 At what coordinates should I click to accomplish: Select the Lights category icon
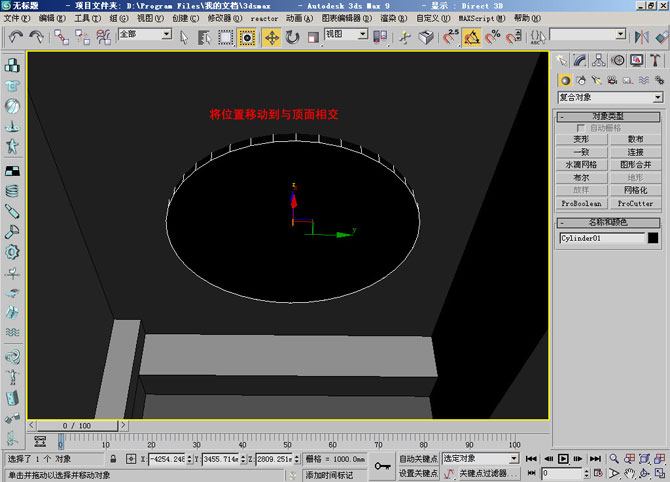click(x=597, y=80)
